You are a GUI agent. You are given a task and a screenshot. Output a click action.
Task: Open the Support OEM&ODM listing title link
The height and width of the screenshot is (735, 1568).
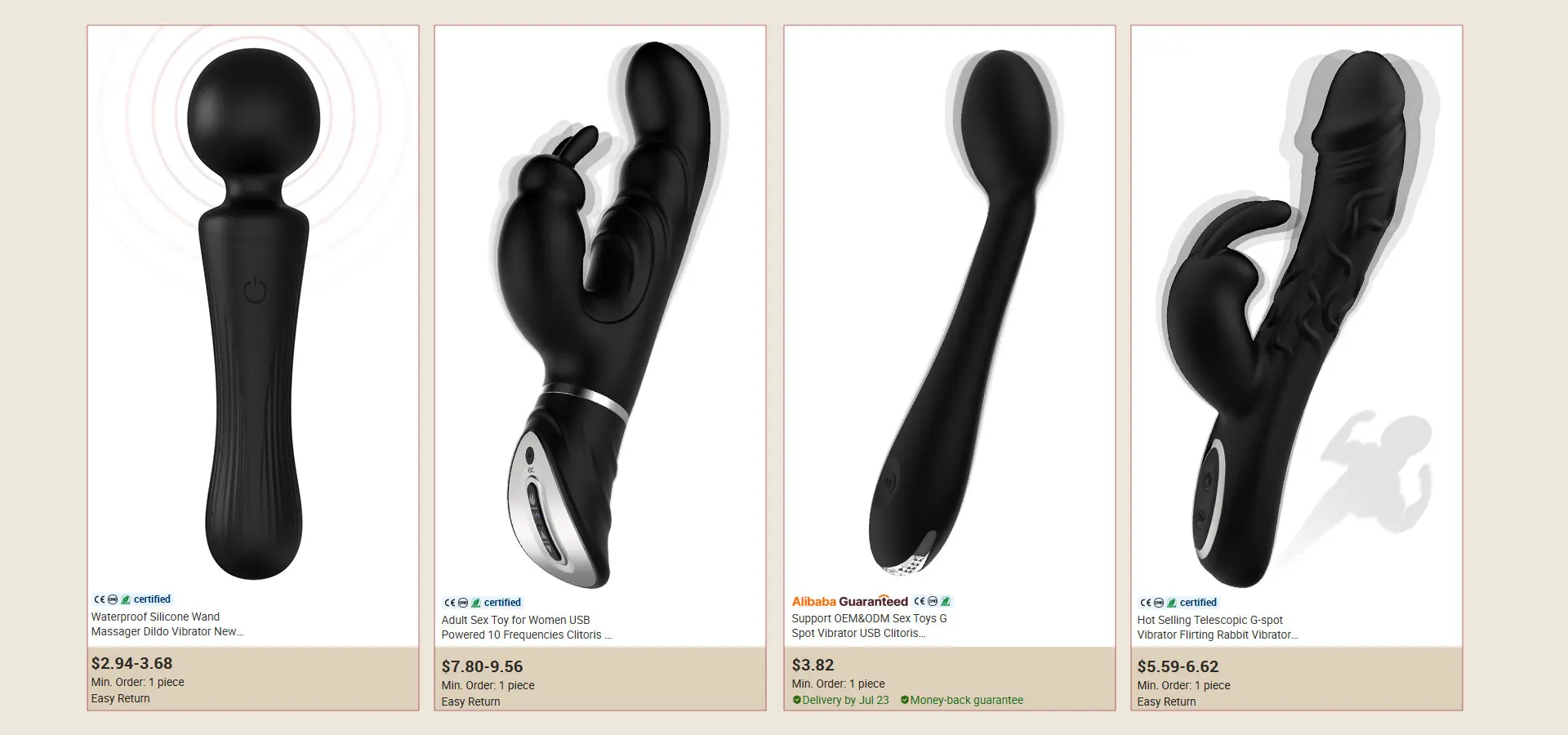tap(869, 626)
